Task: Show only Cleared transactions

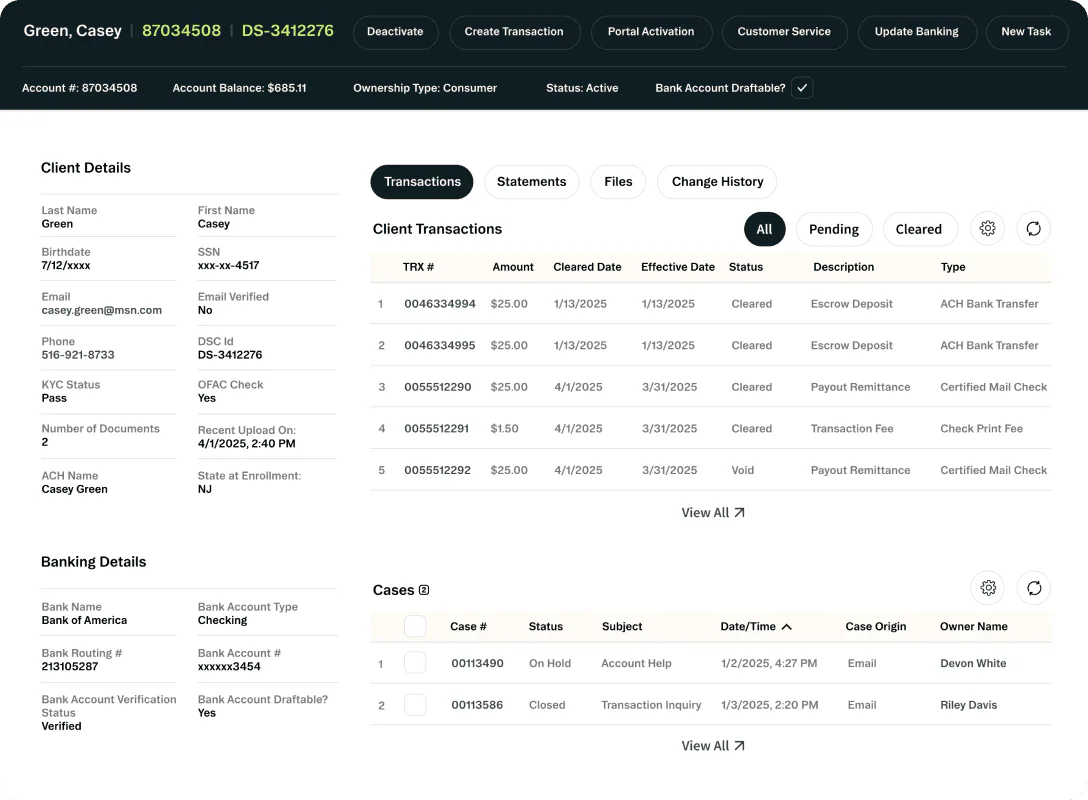Action: (919, 230)
